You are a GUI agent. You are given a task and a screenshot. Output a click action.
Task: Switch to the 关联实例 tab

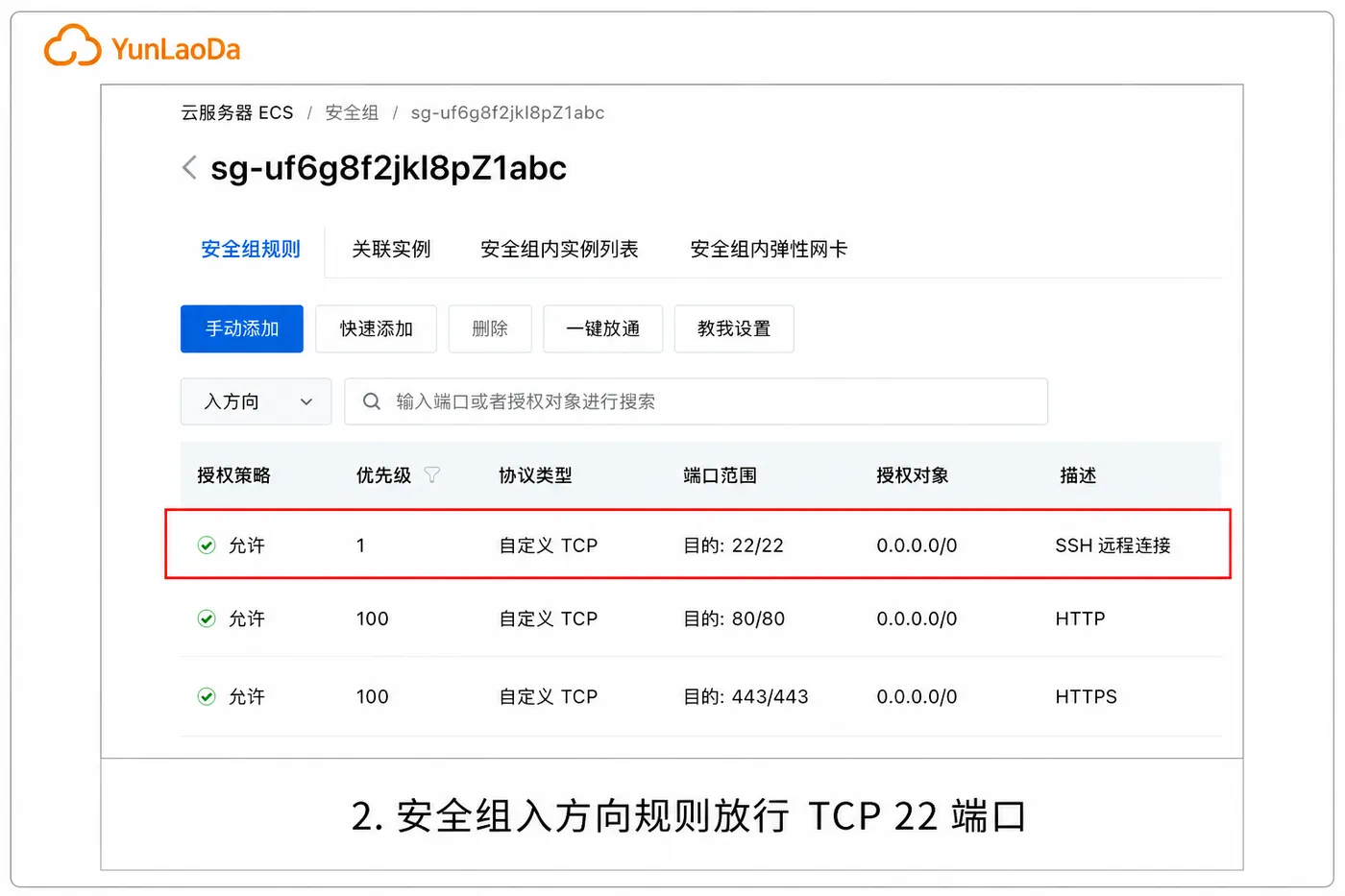tap(391, 250)
